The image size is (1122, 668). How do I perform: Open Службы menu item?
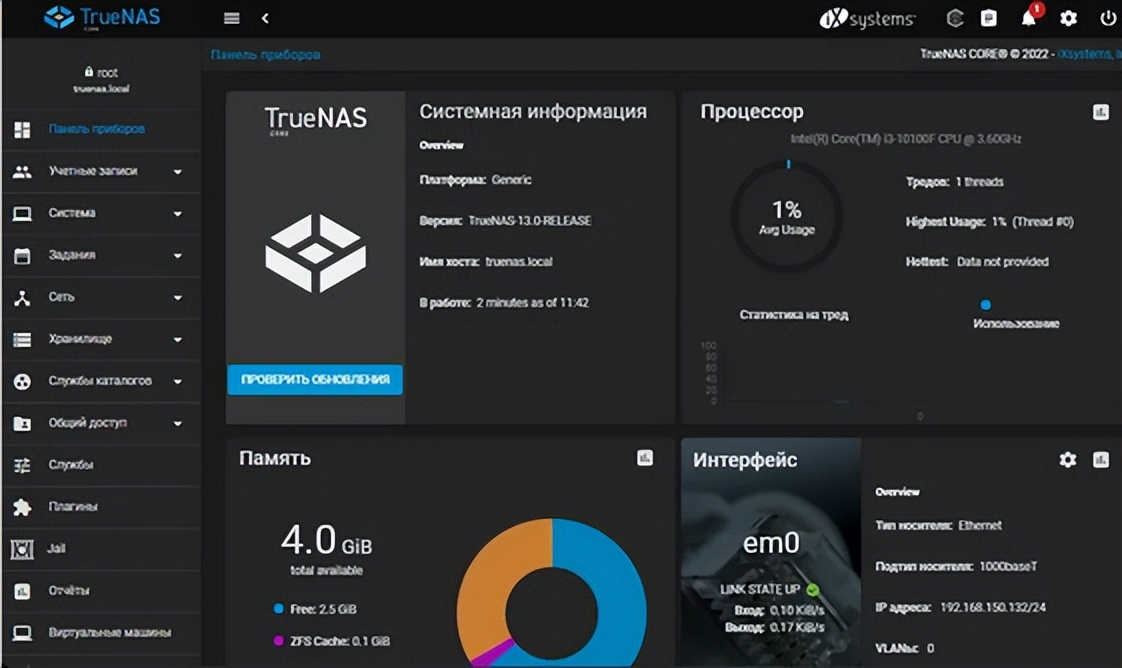101,465
